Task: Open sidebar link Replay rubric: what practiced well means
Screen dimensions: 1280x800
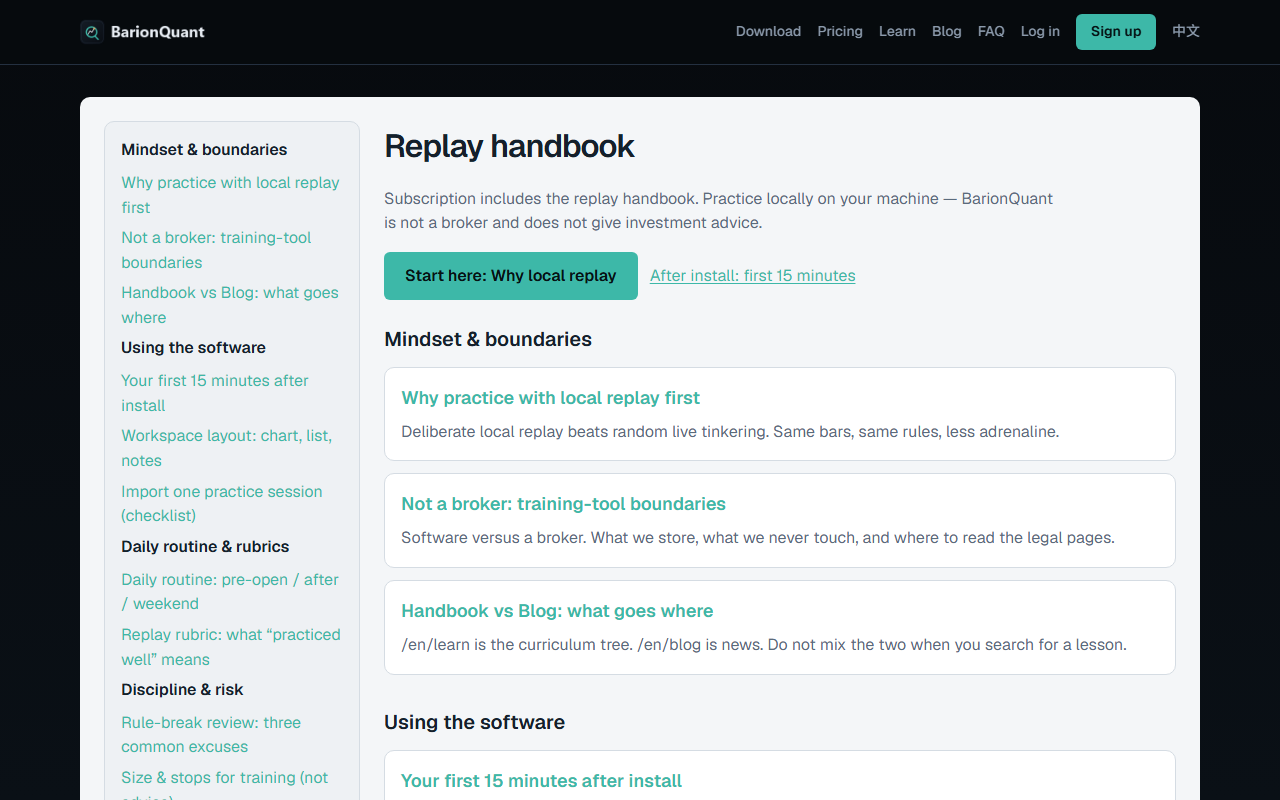Action: [x=231, y=647]
